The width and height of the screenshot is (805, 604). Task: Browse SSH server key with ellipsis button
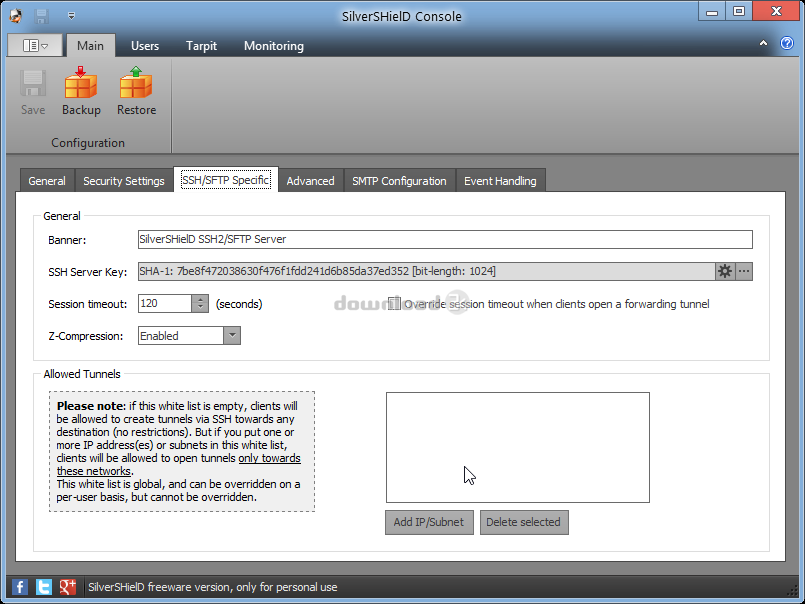744,271
